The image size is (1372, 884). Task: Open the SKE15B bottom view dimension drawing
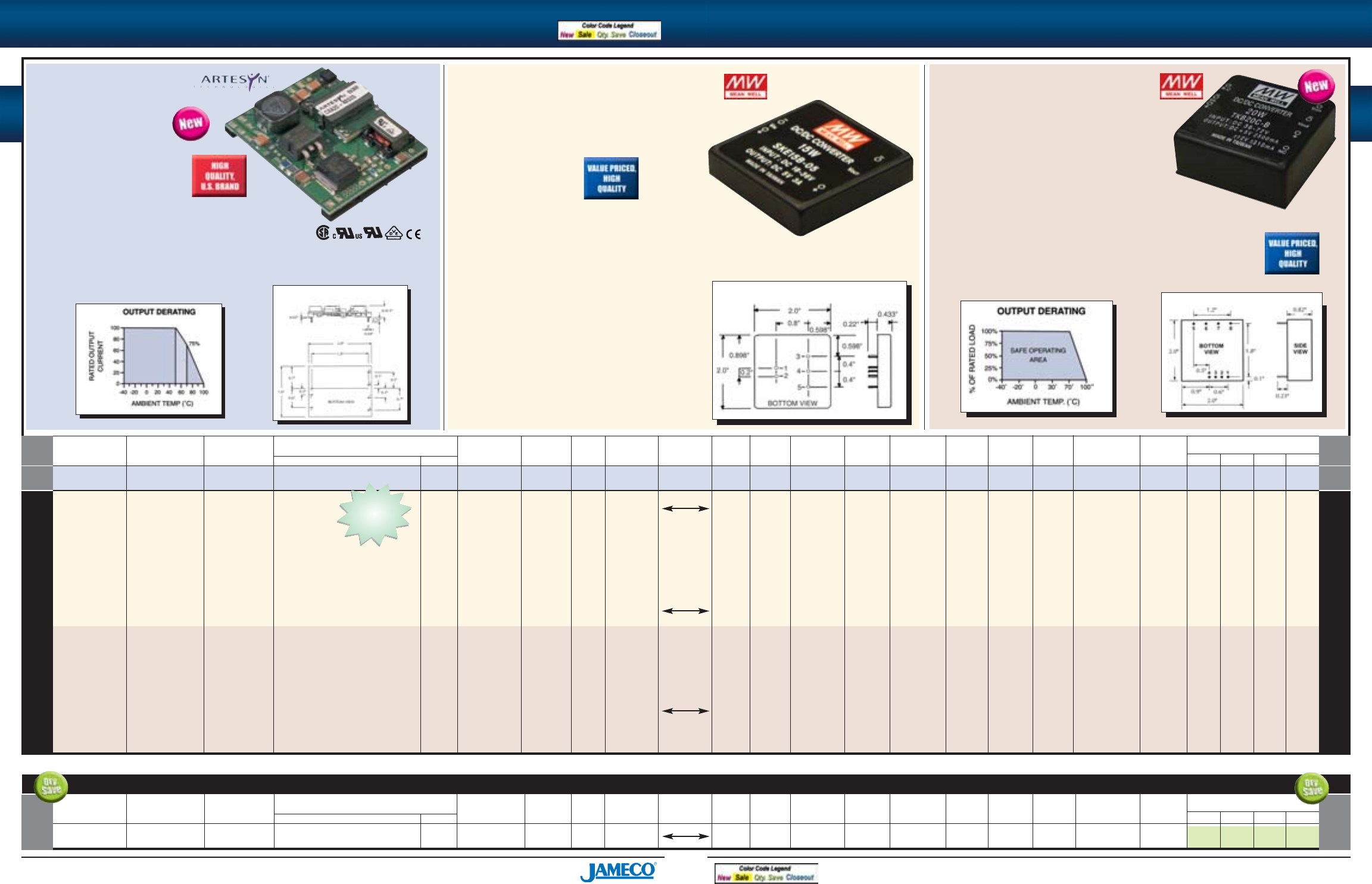click(x=809, y=351)
